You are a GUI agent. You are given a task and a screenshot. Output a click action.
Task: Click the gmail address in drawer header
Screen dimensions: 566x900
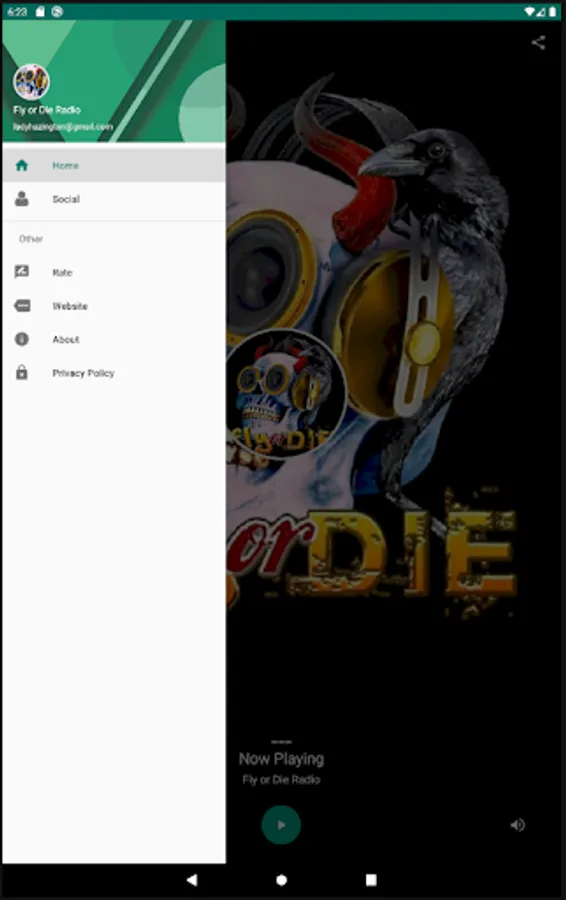pos(63,126)
